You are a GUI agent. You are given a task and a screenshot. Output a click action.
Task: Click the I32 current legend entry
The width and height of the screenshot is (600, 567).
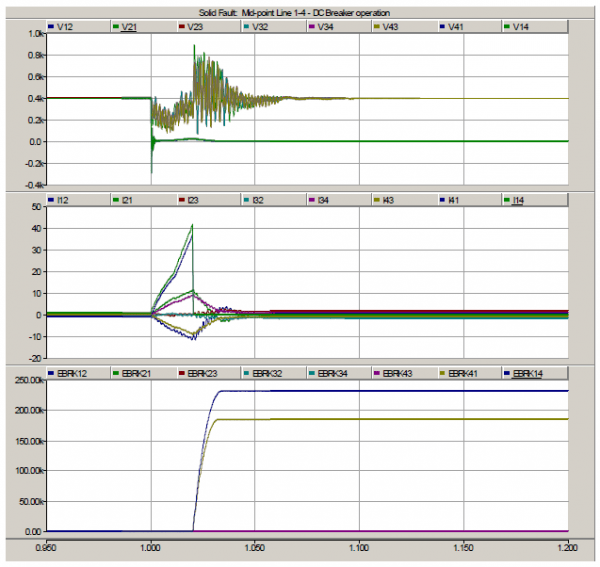(274, 200)
